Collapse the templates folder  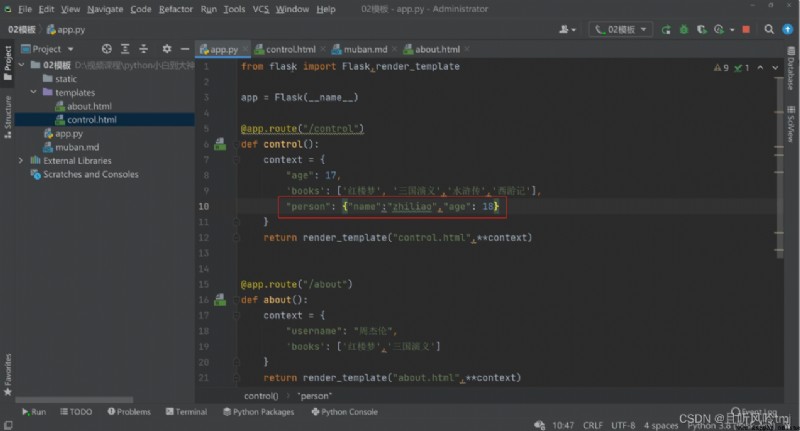point(33,92)
